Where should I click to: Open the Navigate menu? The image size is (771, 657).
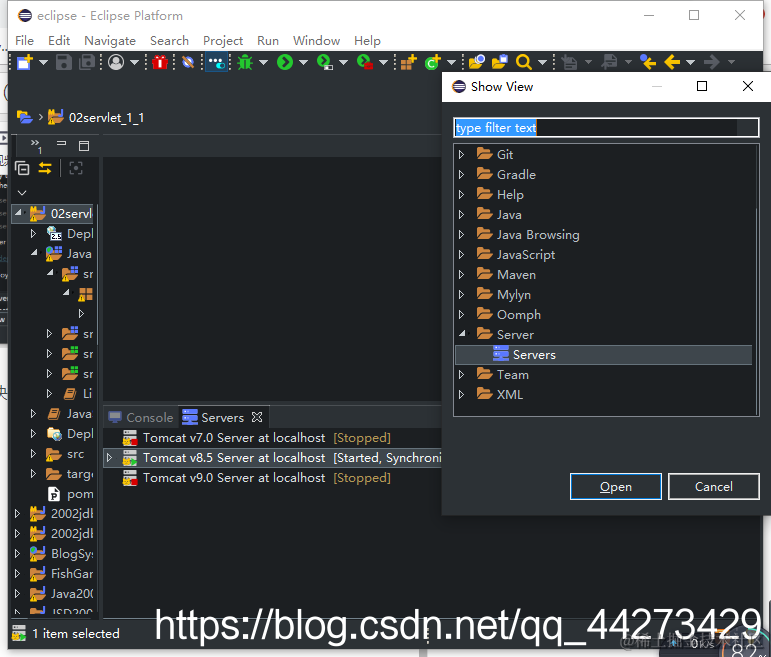pyautogui.click(x=110, y=41)
